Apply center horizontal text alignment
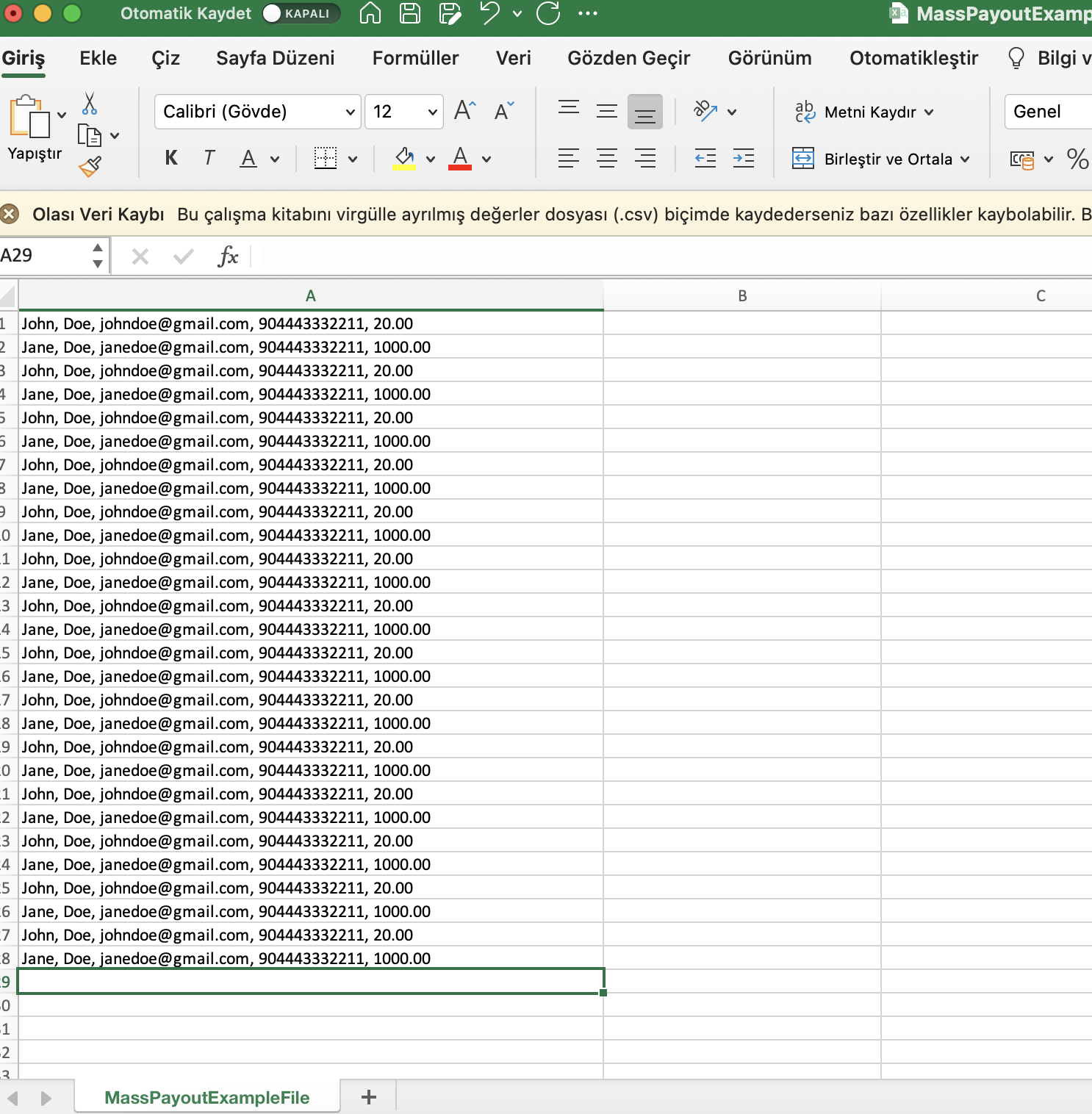This screenshot has height=1114, width=1092. (607, 158)
